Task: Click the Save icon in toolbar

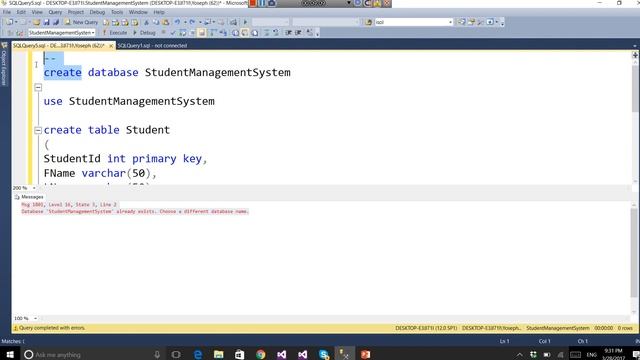Action: pos(46,22)
